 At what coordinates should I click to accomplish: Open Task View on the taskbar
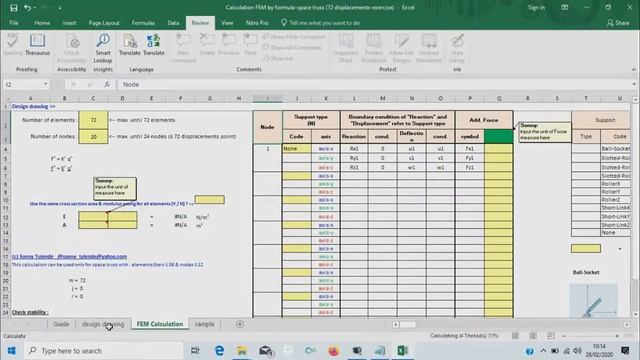click(x=195, y=351)
